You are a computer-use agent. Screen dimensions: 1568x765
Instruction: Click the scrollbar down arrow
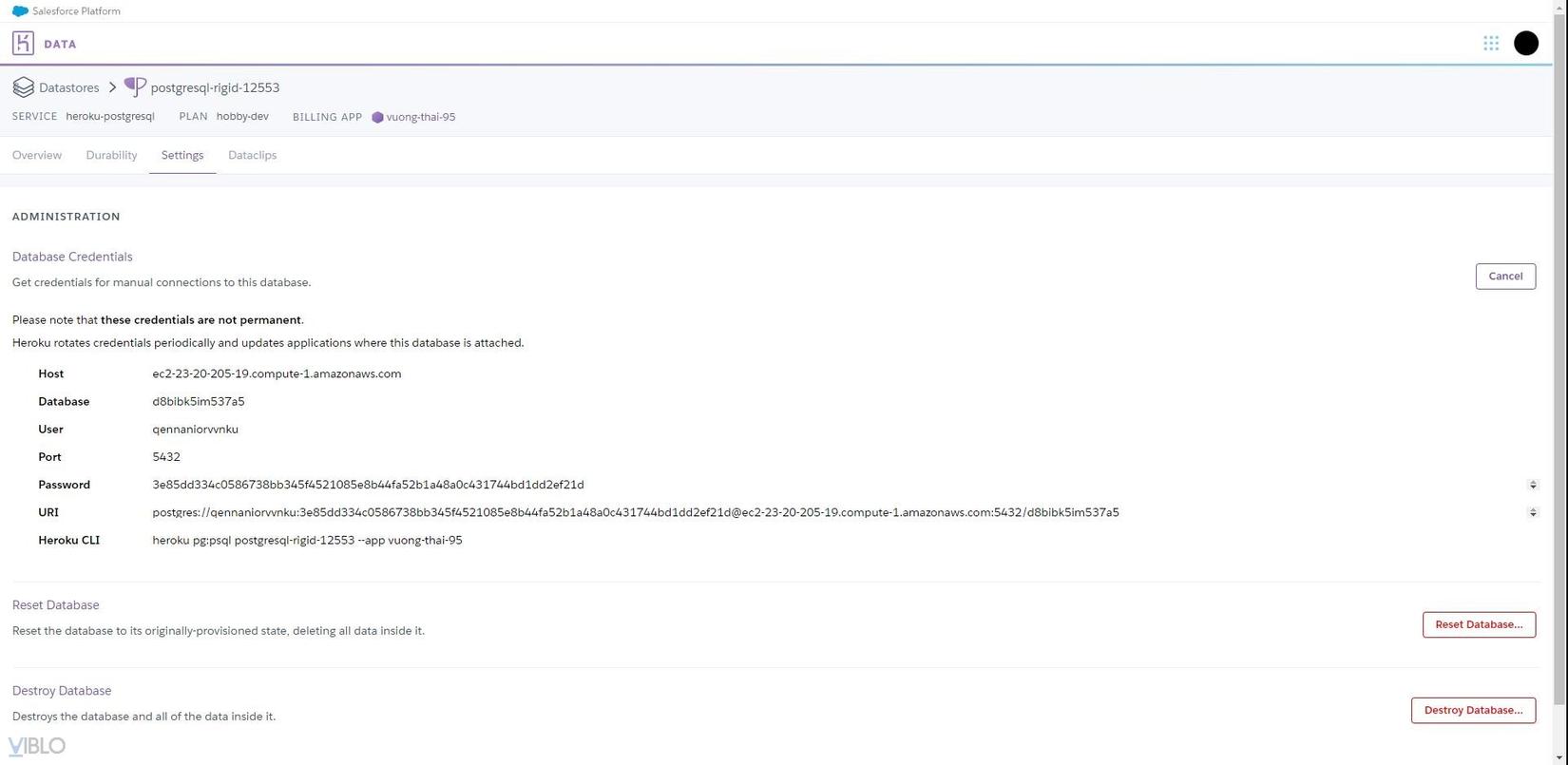pyautogui.click(x=1560, y=757)
